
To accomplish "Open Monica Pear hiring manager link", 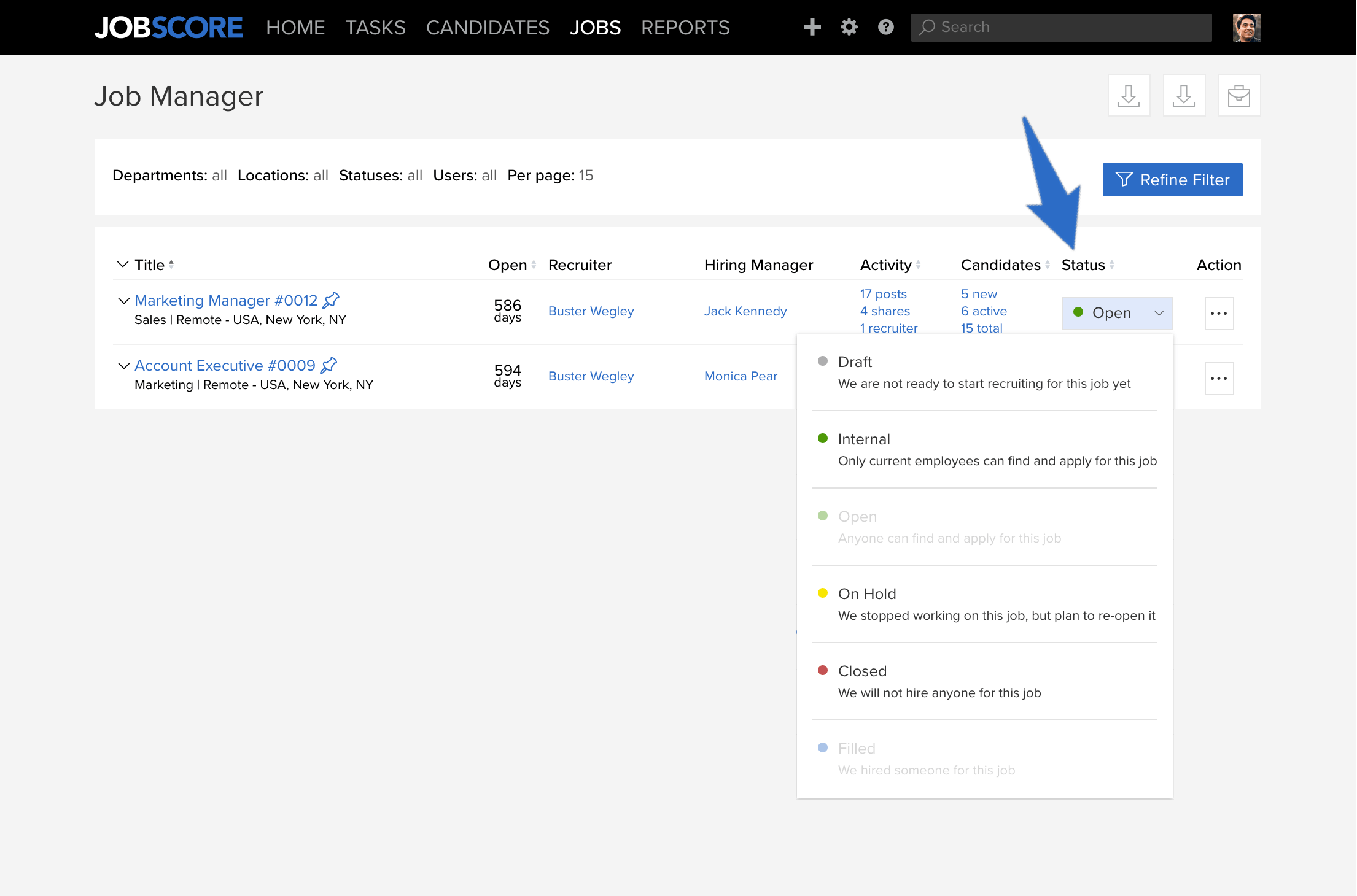I will (x=741, y=376).
